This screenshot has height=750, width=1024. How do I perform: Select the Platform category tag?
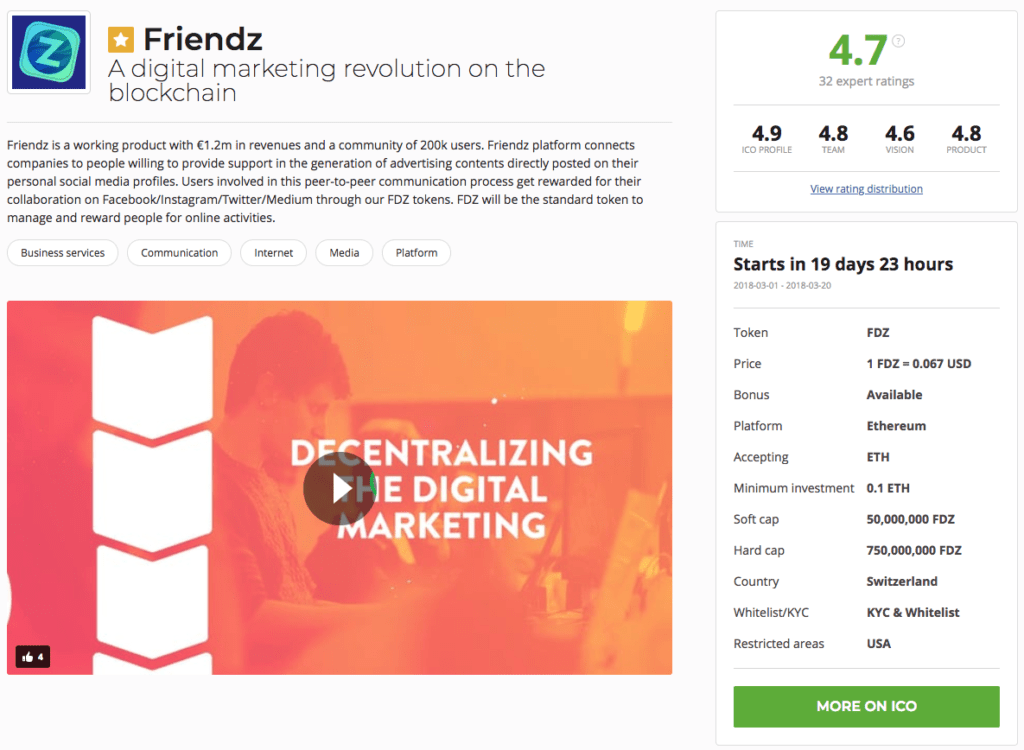click(416, 253)
